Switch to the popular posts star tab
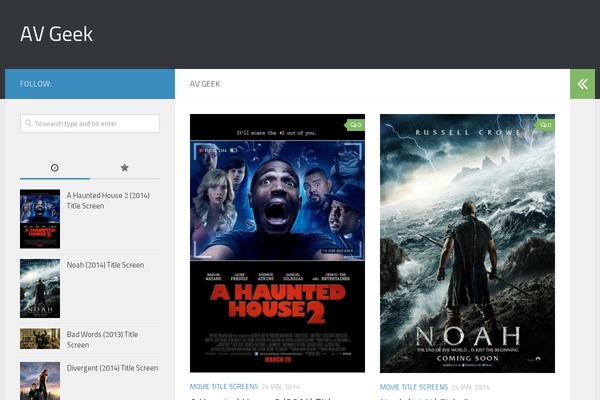Screen dimensions: 600x400 tap(125, 168)
